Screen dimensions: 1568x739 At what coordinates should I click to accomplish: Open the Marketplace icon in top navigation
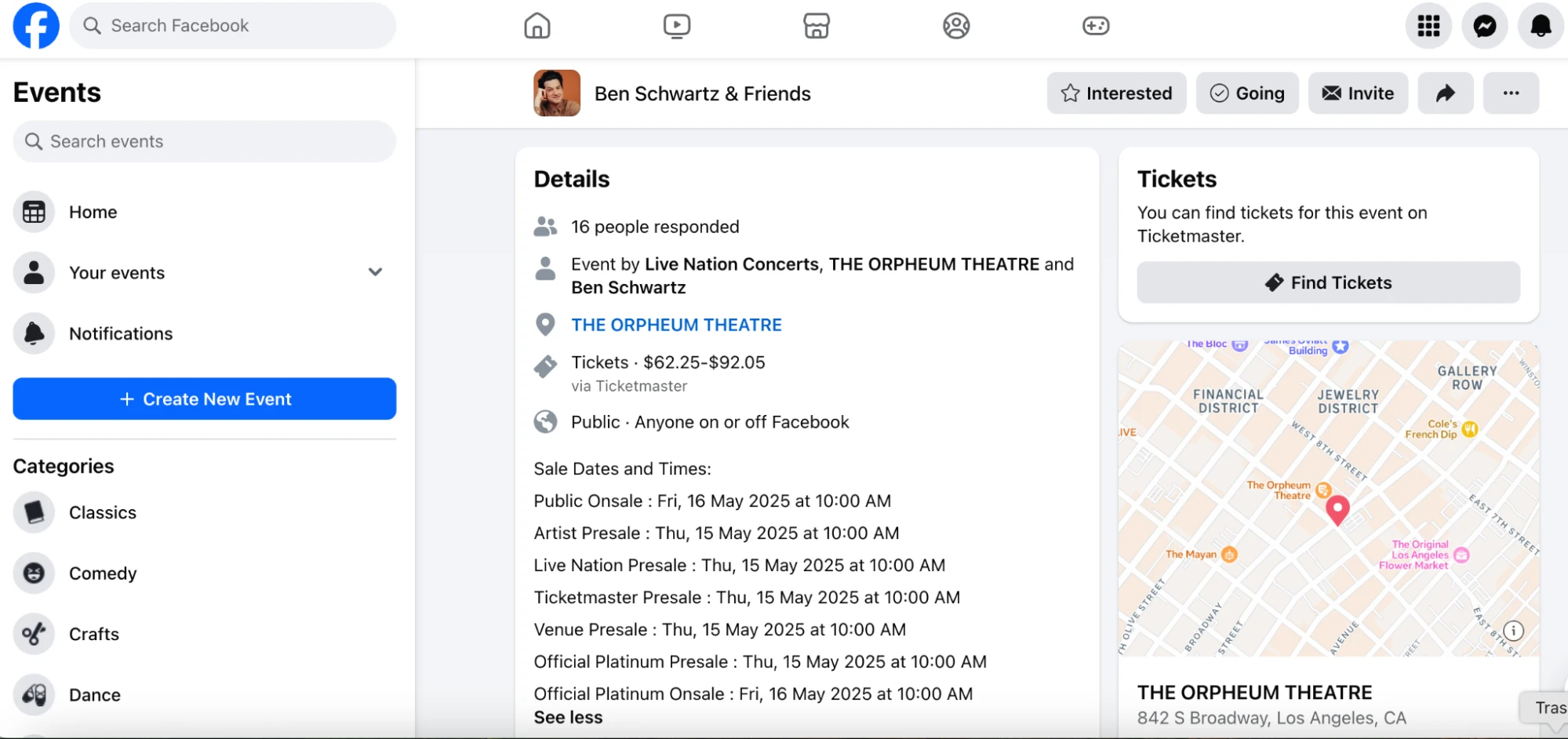pyautogui.click(x=817, y=26)
